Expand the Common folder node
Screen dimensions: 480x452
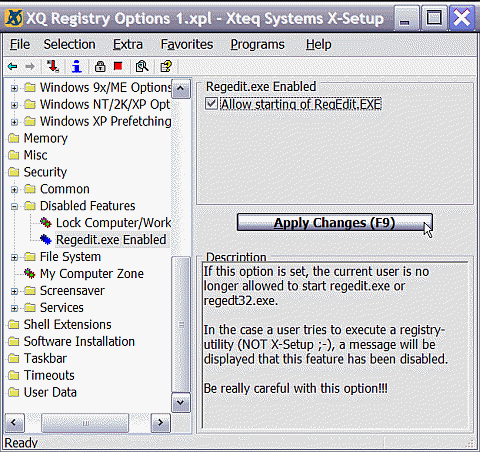tap(14, 190)
